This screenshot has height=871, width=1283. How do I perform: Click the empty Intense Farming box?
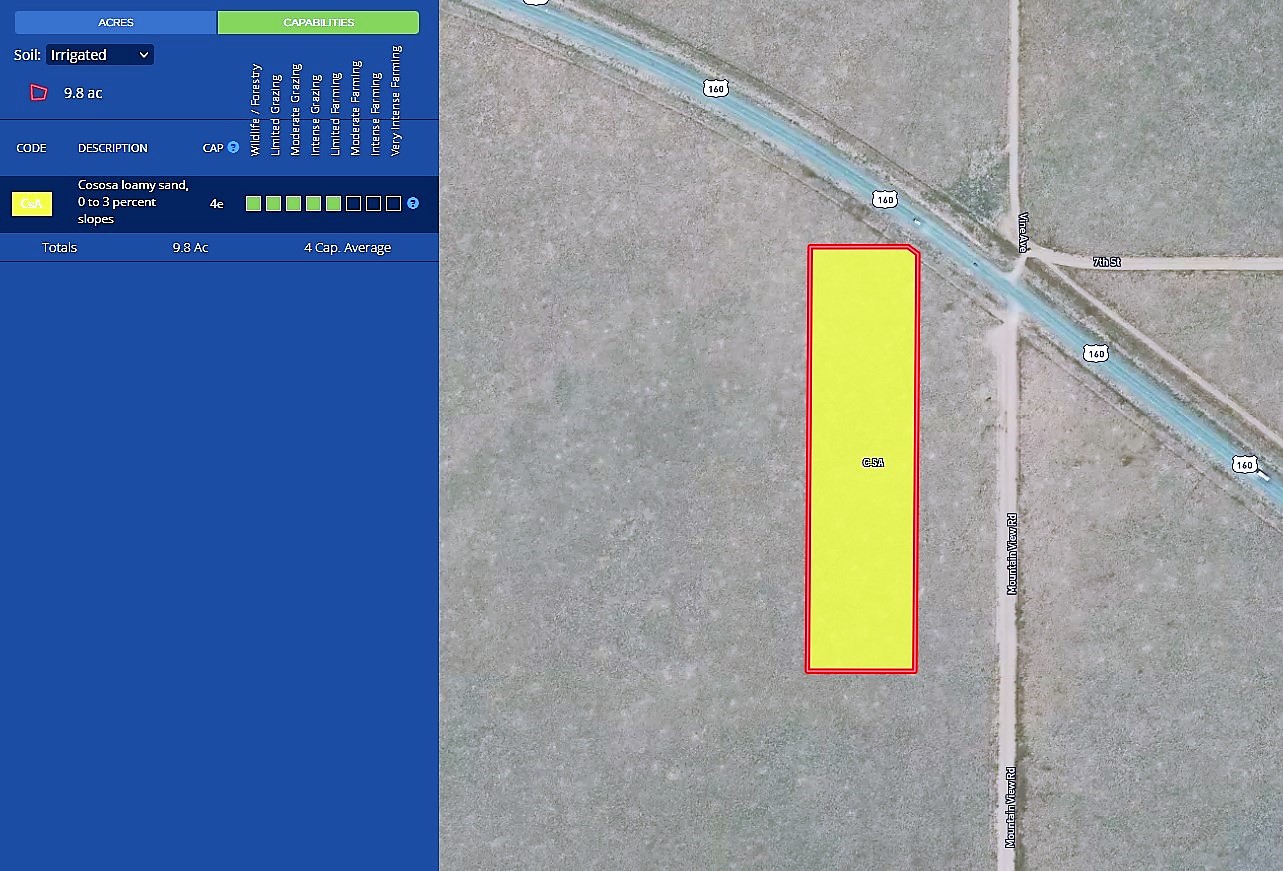[x=373, y=204]
